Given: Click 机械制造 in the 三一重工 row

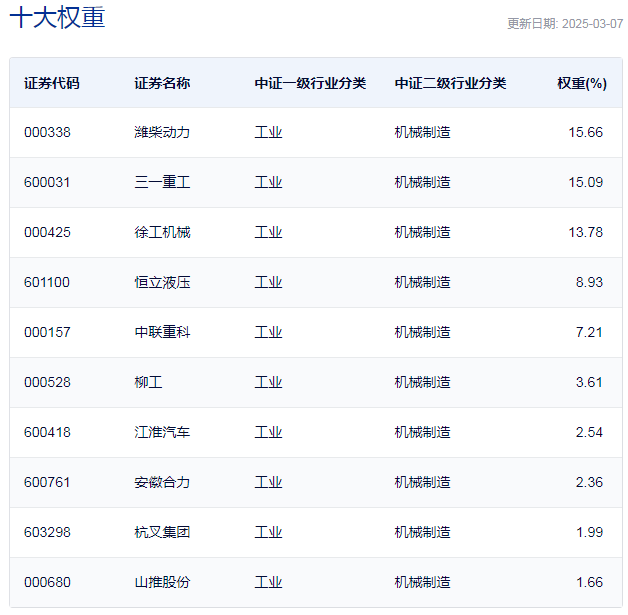Looking at the screenshot, I should pos(423,183).
